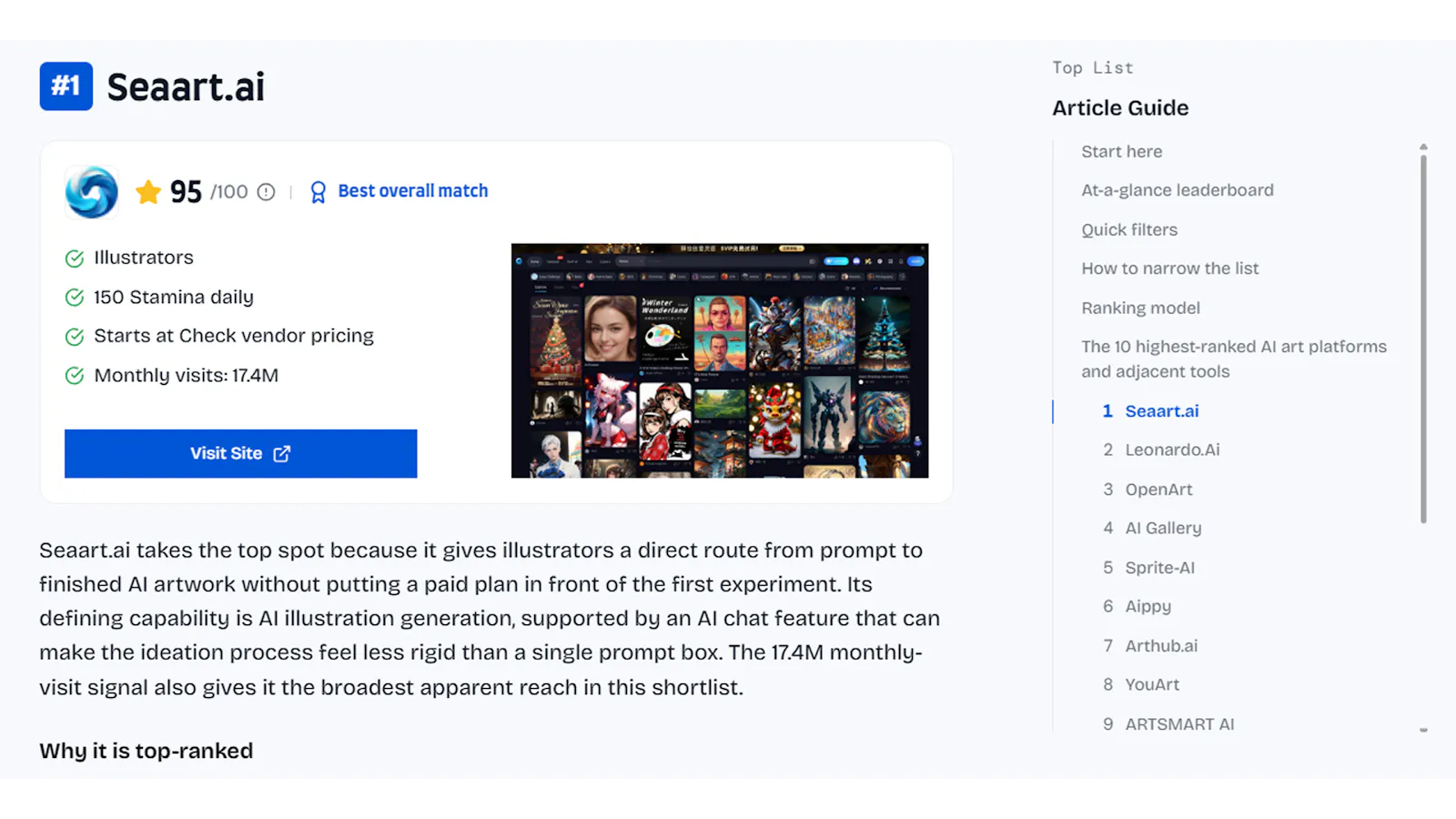Jump to How to narrow the list
Screen dimensions: 1456x819
1170,268
